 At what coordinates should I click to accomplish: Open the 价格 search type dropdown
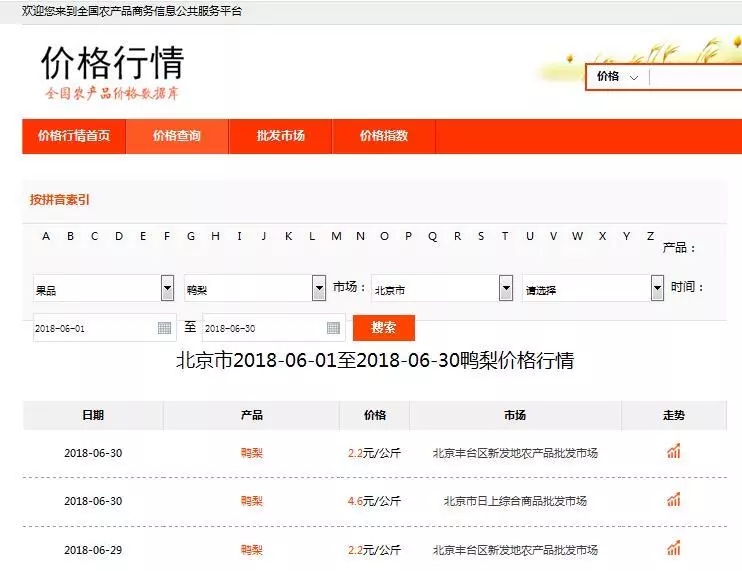[x=617, y=77]
